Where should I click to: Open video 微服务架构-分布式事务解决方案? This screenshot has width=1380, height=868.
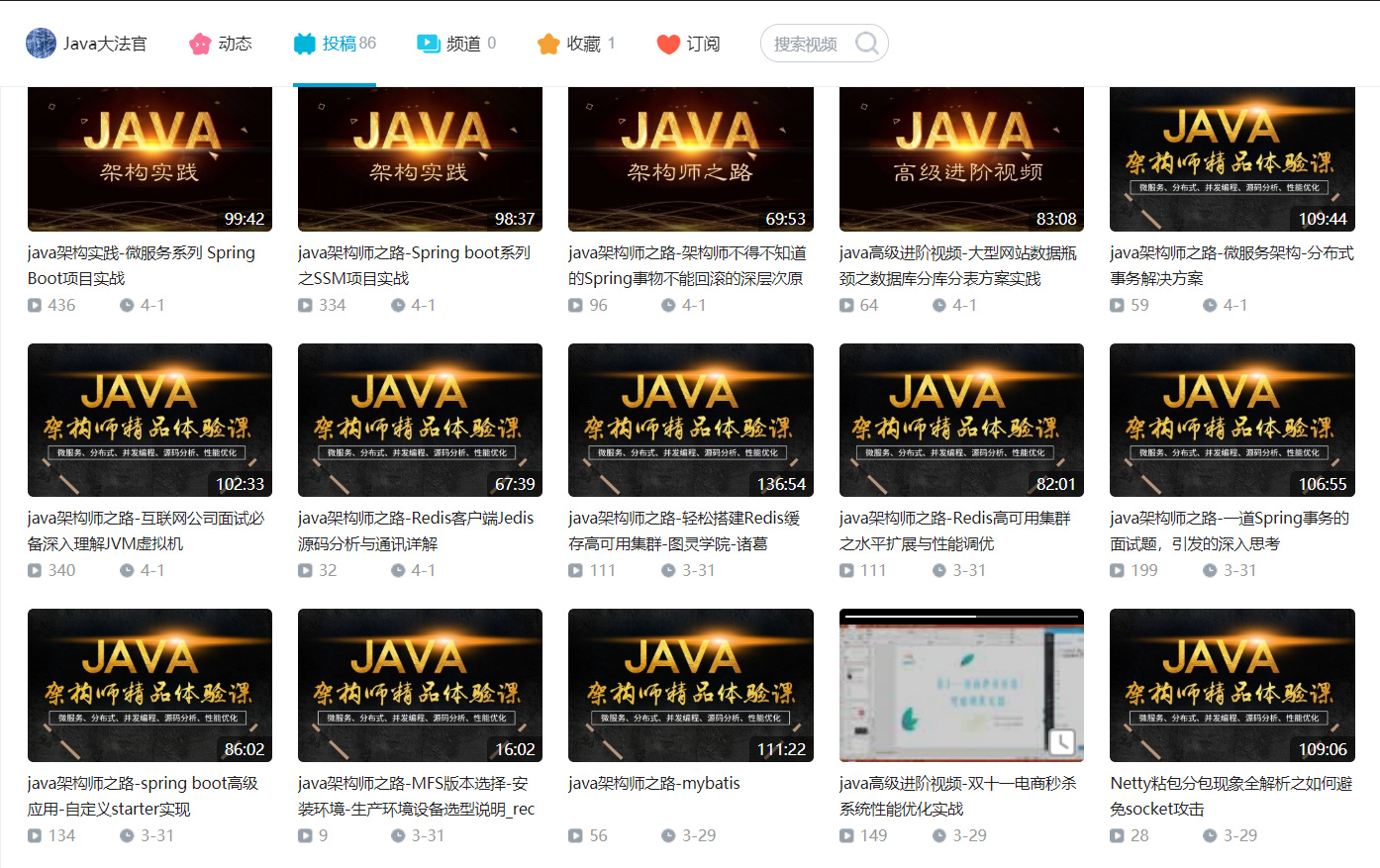point(1232,265)
